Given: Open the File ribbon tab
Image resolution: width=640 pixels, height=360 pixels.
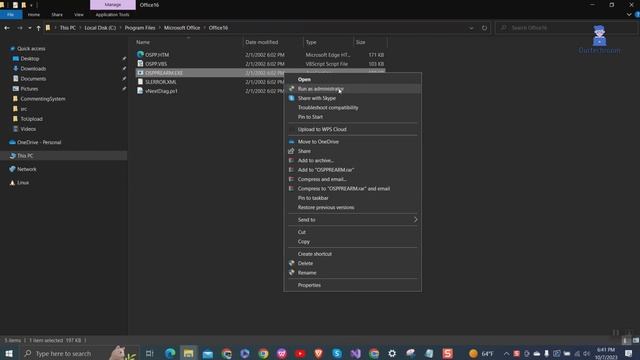Looking at the screenshot, I should click(x=11, y=14).
